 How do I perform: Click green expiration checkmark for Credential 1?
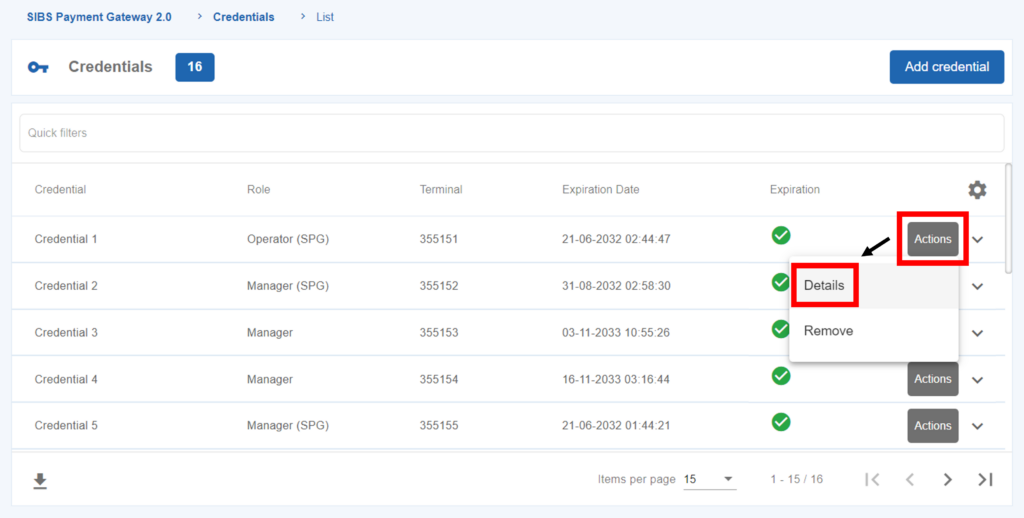pyautogui.click(x=781, y=236)
